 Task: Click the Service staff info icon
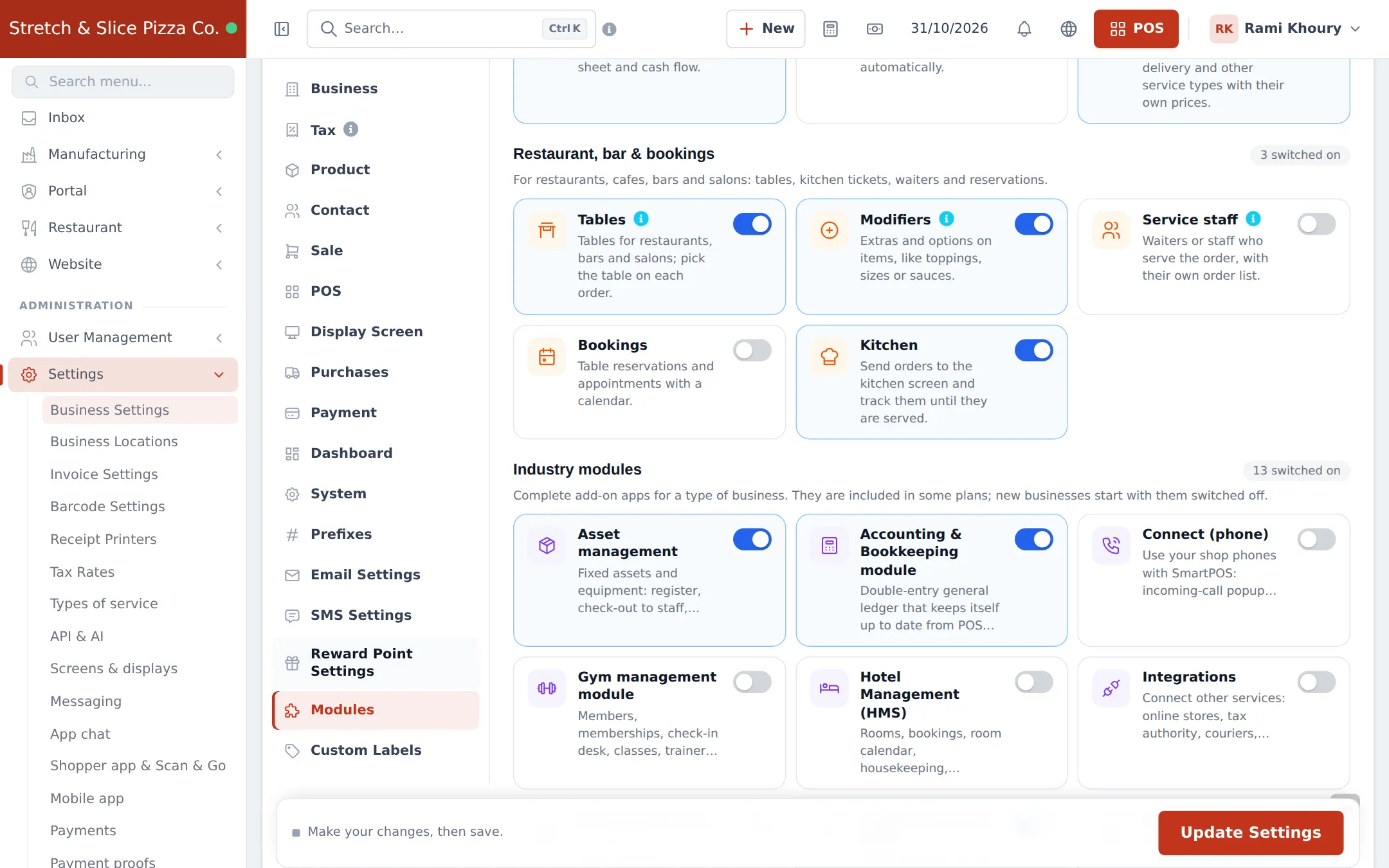[x=1253, y=219]
